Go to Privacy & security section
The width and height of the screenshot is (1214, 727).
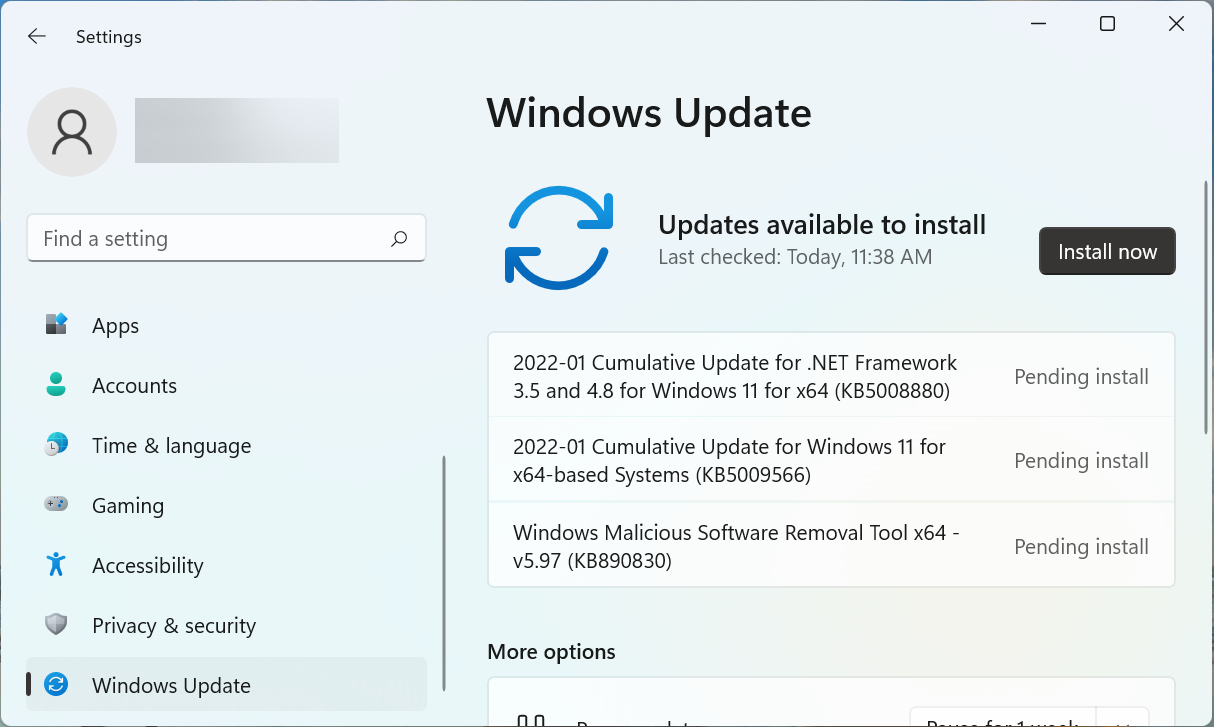pyautogui.click(x=174, y=625)
